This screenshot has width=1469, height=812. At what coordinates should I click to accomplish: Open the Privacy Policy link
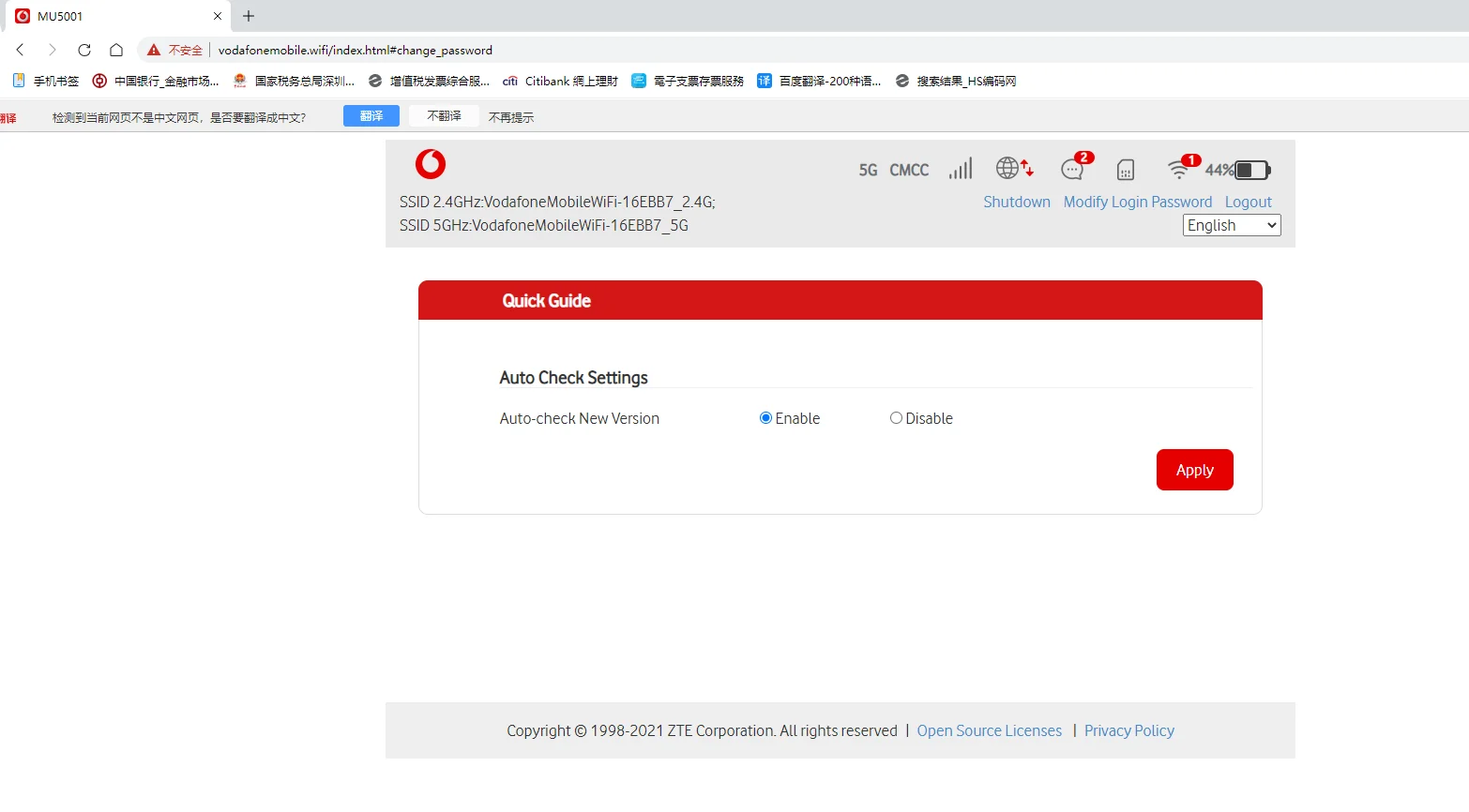1128,729
